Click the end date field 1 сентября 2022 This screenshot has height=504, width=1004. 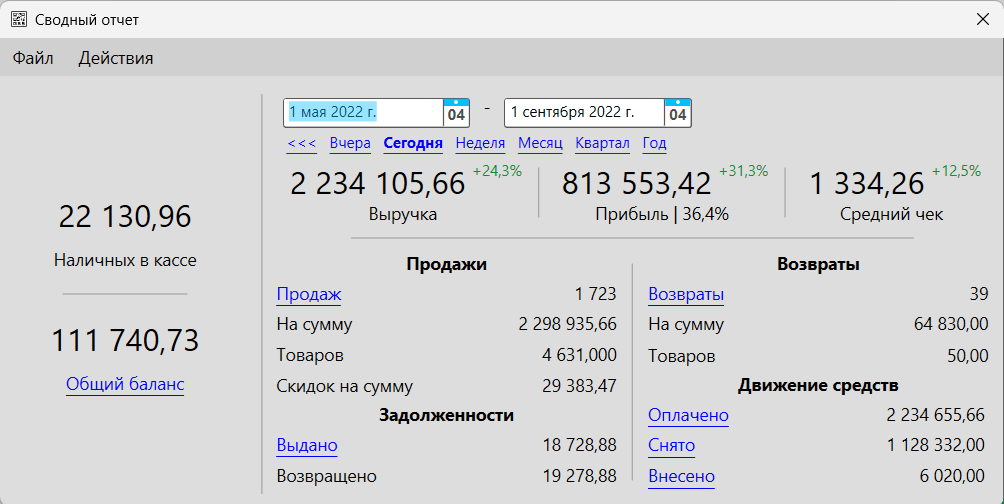[x=583, y=113]
